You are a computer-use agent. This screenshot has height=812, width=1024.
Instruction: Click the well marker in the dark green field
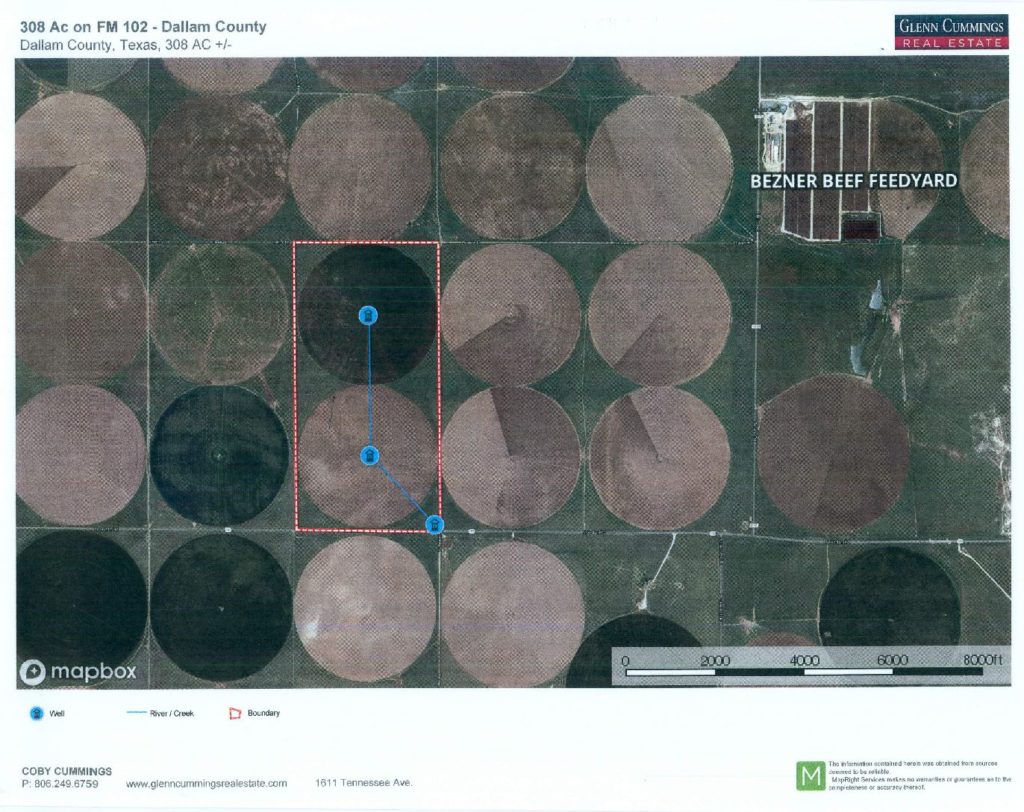(x=368, y=316)
